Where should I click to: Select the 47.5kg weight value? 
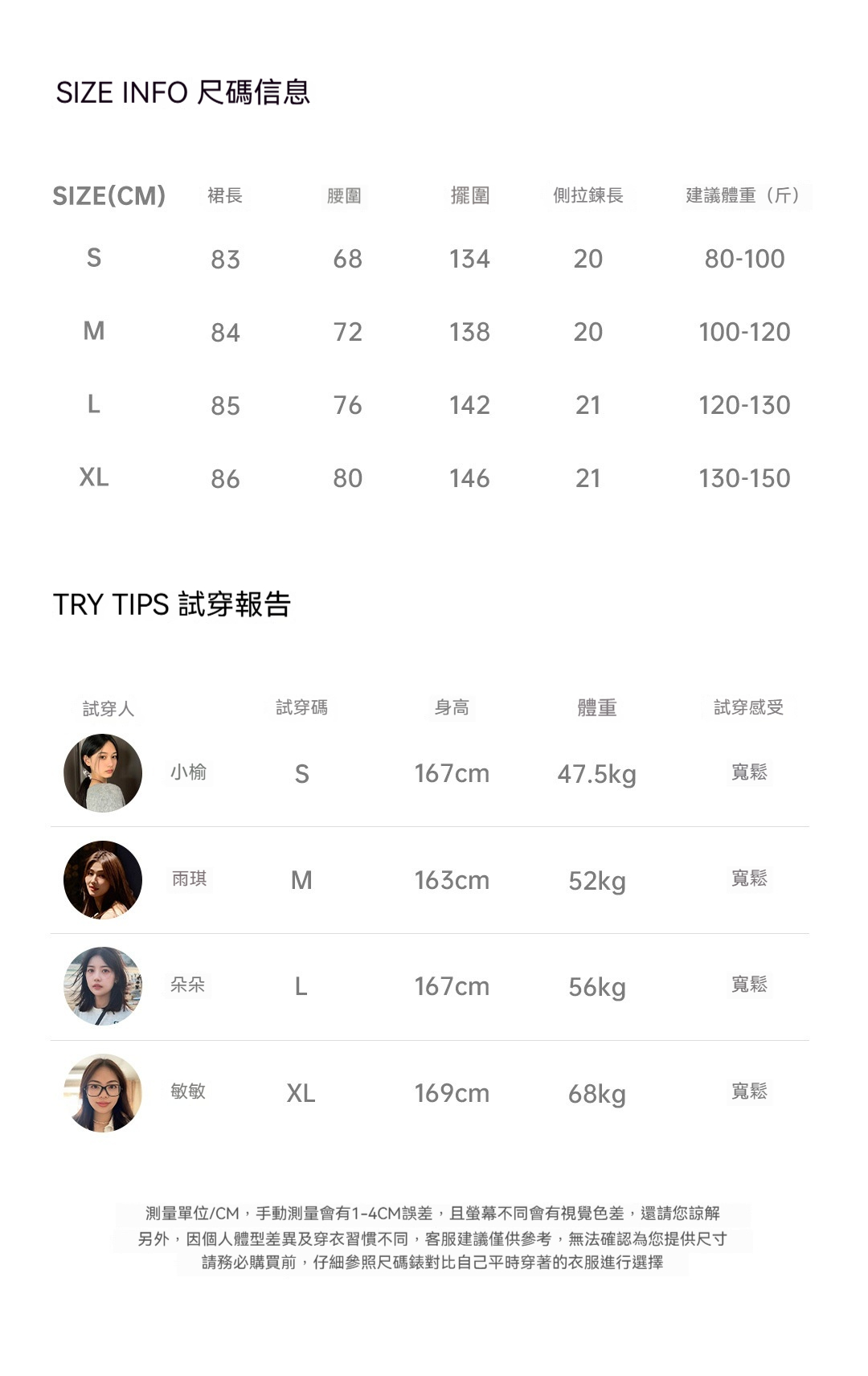tap(596, 774)
